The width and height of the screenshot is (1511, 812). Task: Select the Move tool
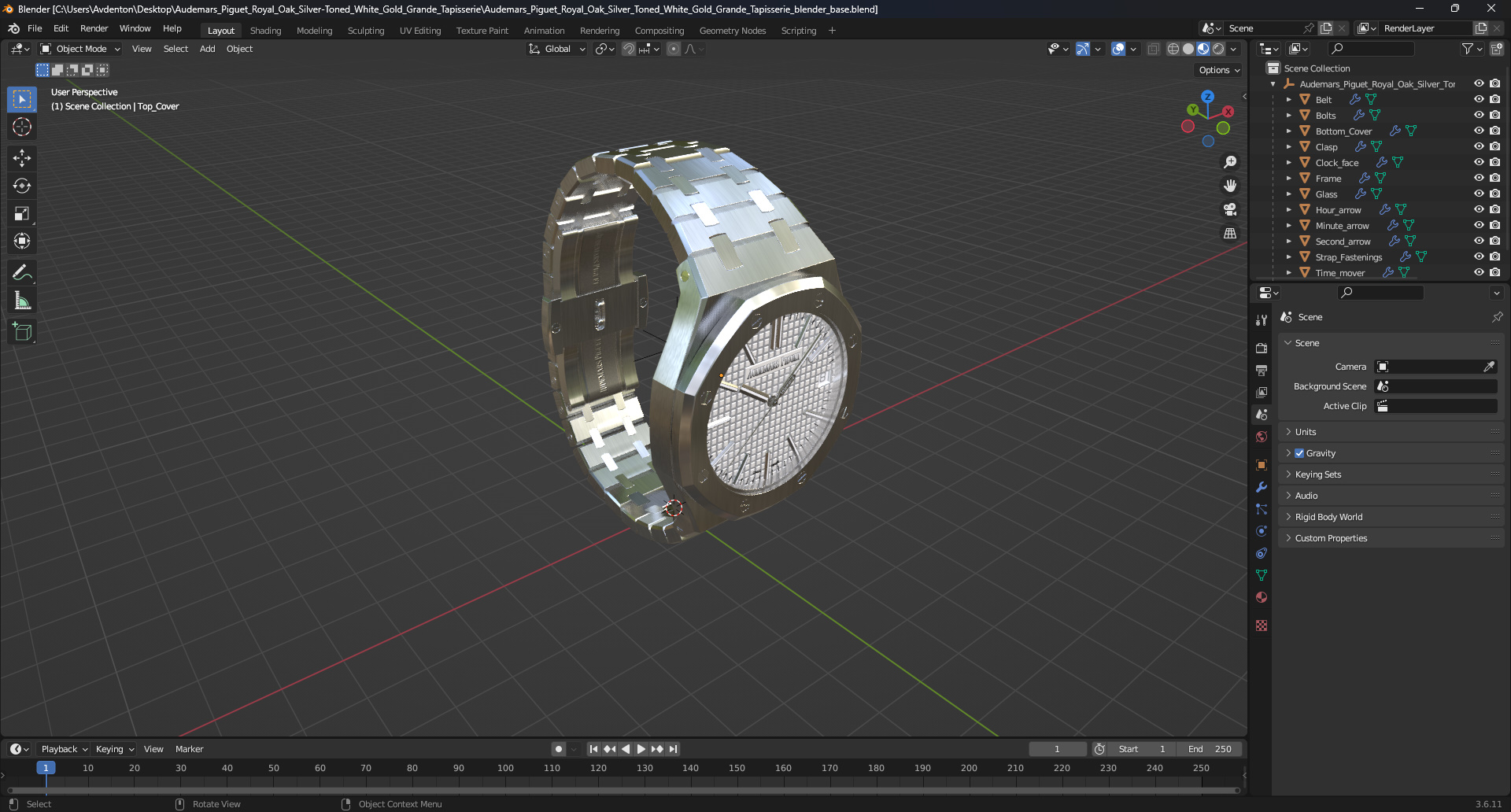point(22,158)
